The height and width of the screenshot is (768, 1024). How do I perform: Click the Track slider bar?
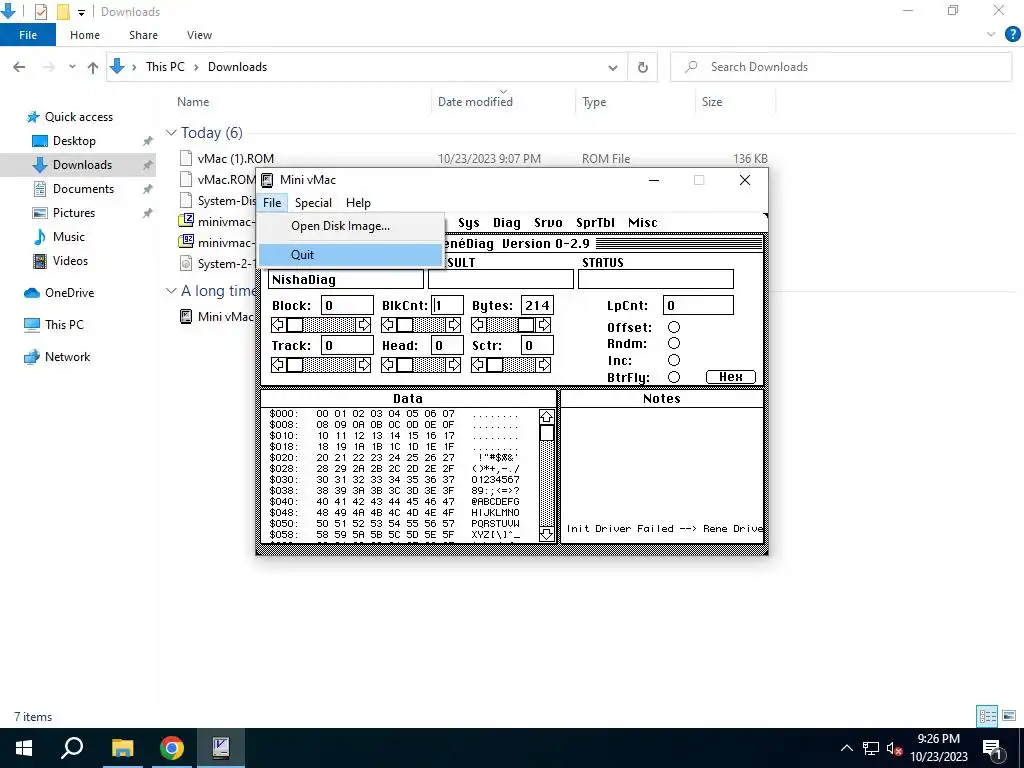coord(321,364)
